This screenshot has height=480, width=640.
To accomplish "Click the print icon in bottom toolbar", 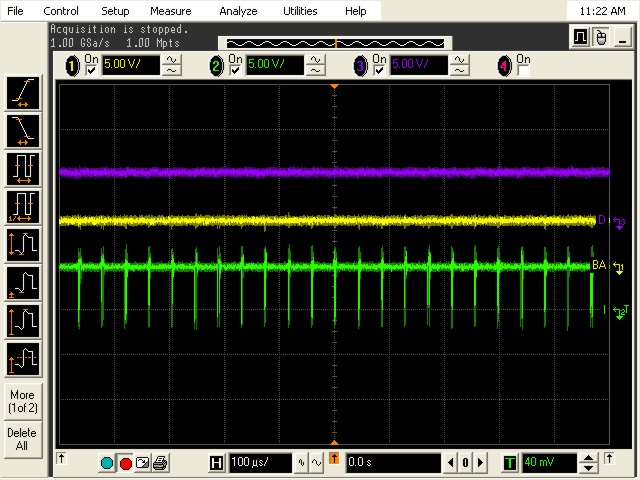I will tap(160, 463).
